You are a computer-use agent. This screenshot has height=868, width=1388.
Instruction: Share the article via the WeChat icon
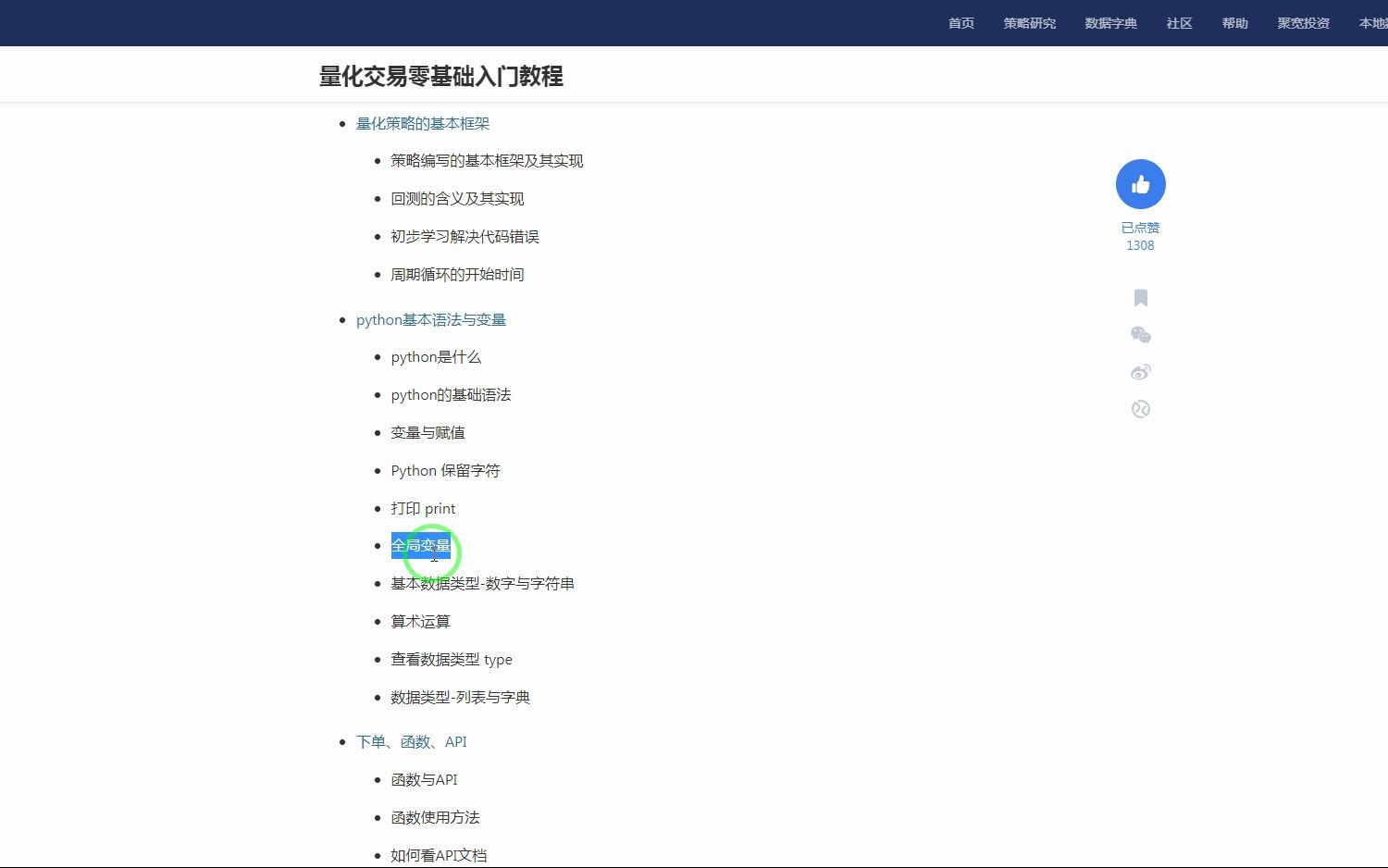1141,335
